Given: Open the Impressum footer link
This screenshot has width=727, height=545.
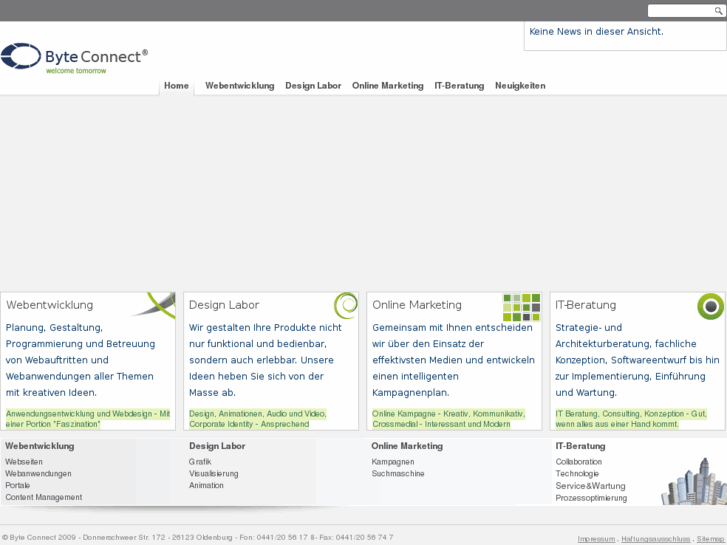Looking at the screenshot, I should click(596, 539).
